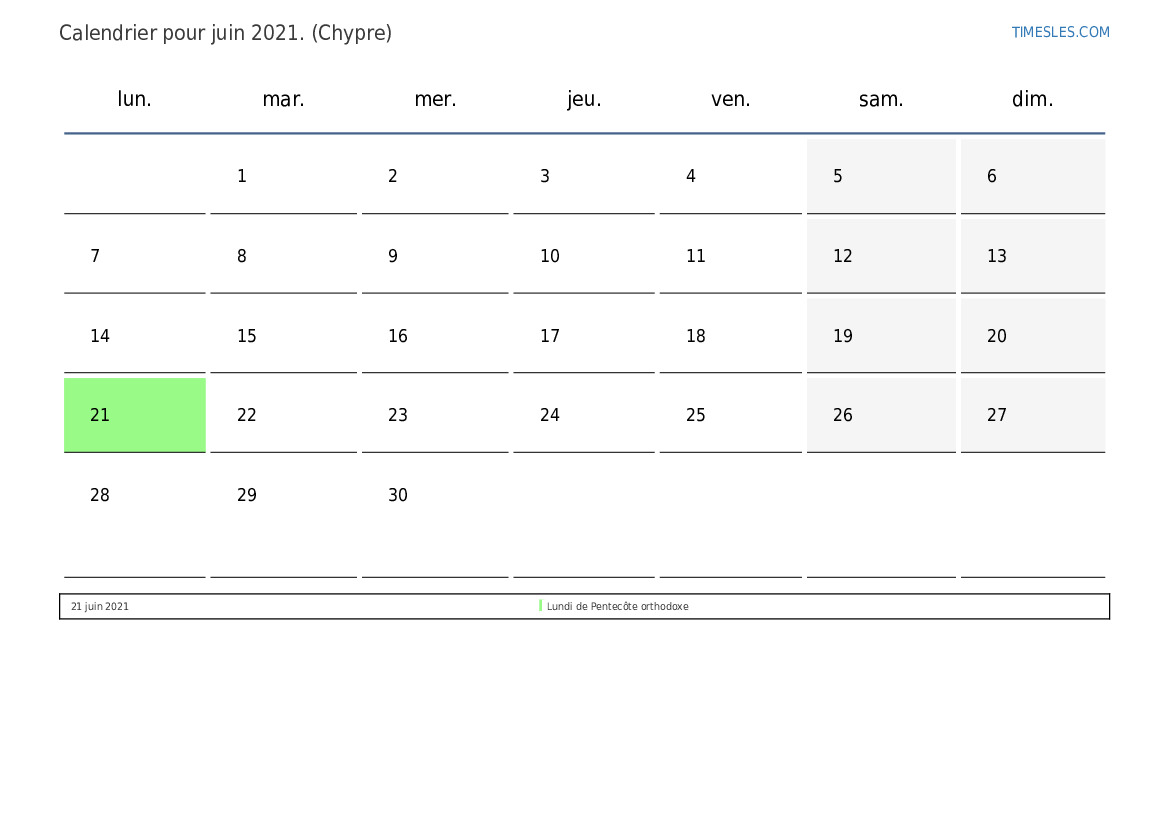1169x827 pixels.
Task: Click Tuesday June 1 cell
Action: [283, 176]
